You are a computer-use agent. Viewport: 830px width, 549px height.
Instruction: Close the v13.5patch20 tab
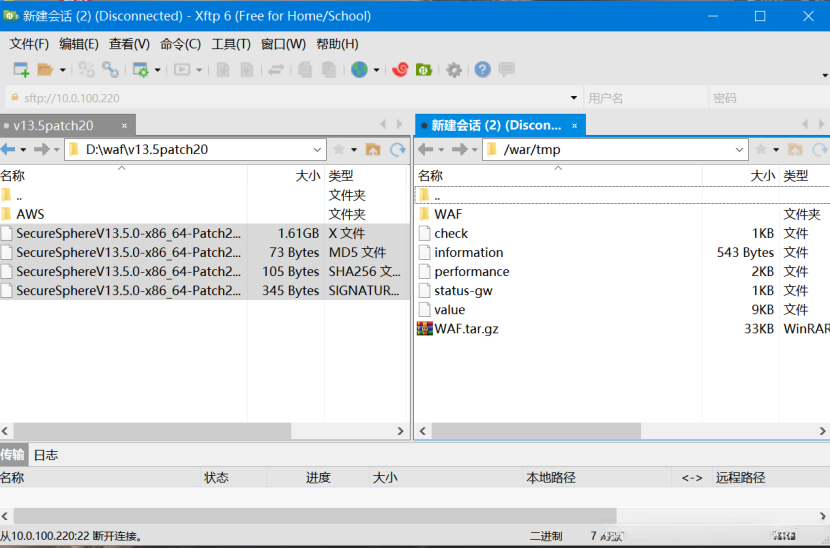coord(124,125)
